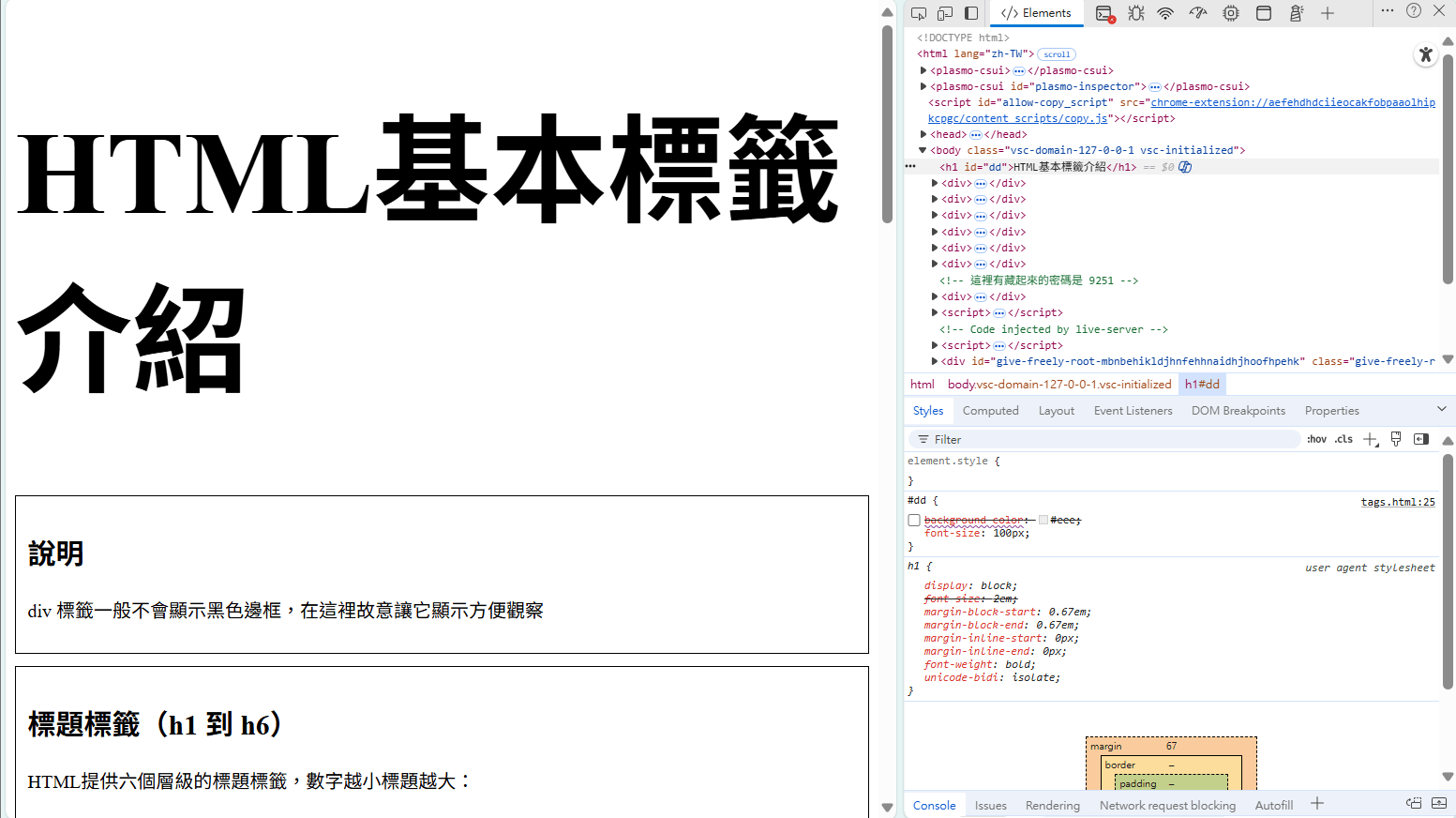The image size is (1456, 818).
Task: Toggle the .cls element classes panel
Action: [x=1344, y=439]
